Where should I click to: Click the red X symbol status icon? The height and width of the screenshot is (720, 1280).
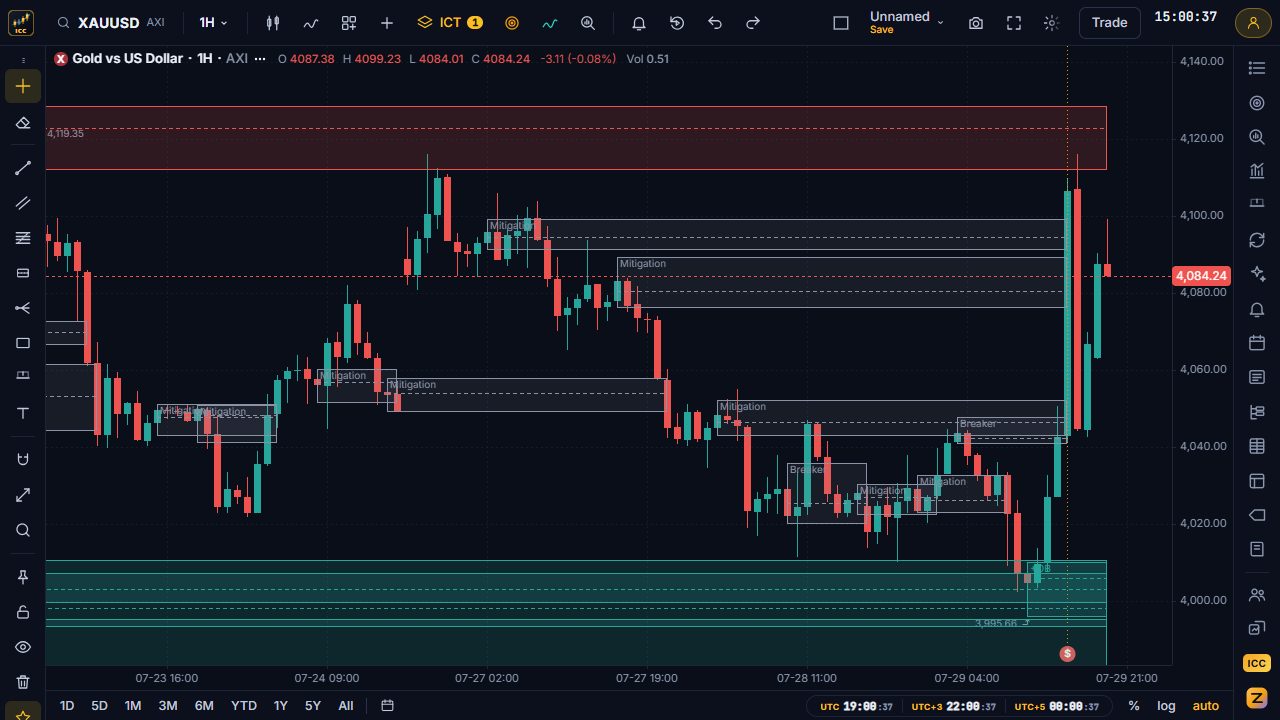[61, 59]
